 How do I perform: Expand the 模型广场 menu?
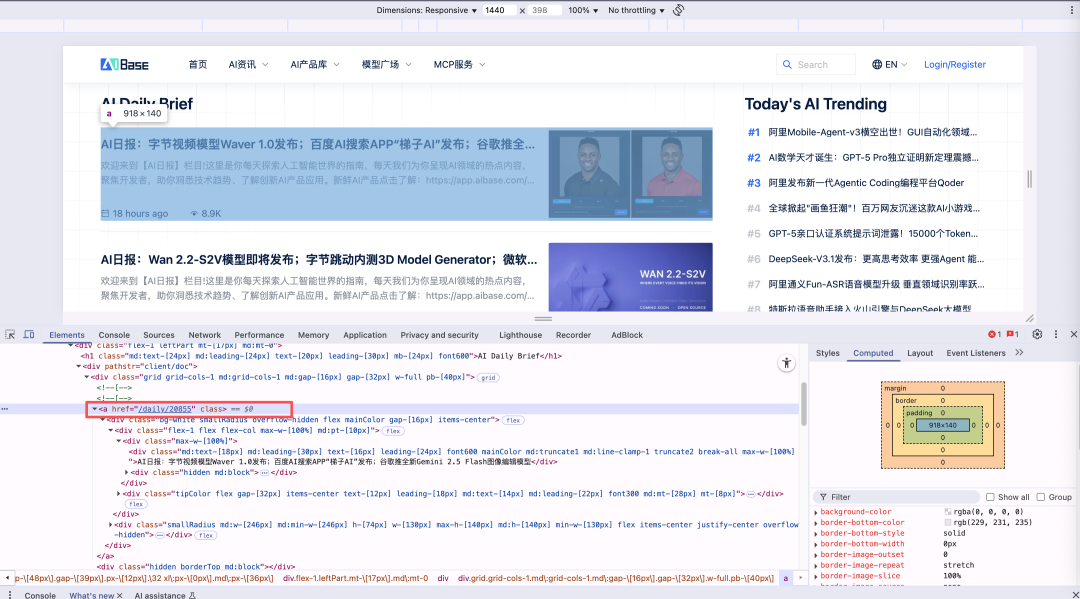pyautogui.click(x=386, y=64)
